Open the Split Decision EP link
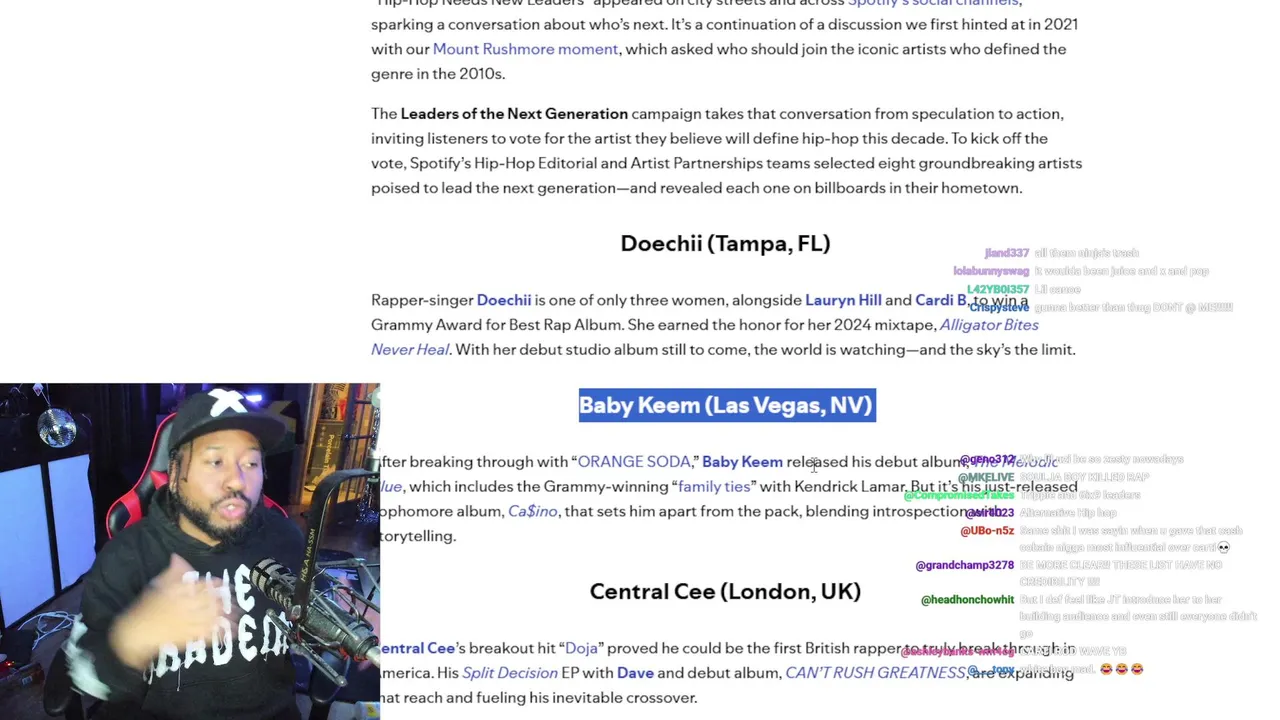This screenshot has height=720, width=1280. 510,673
